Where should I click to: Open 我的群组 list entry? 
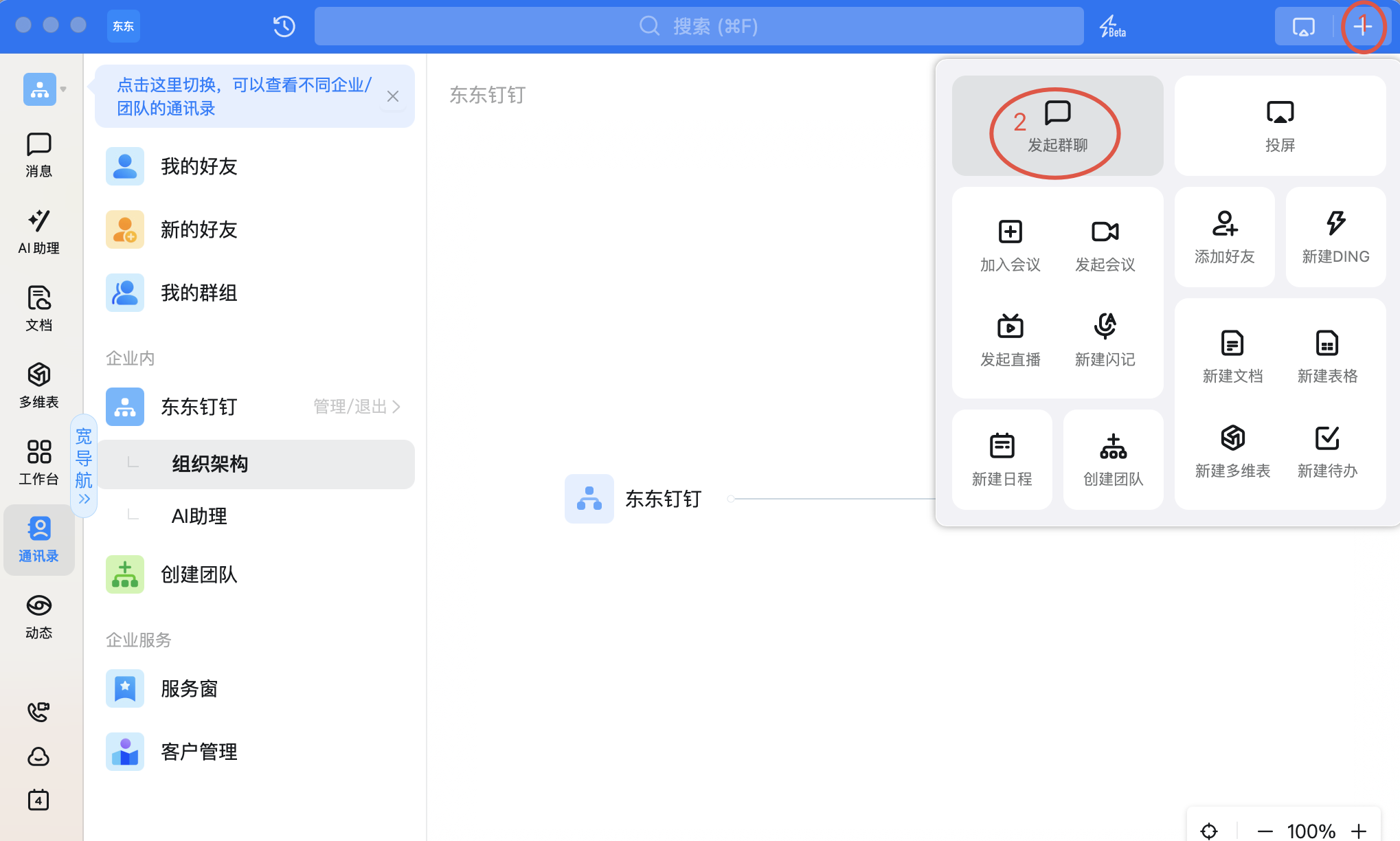199,293
